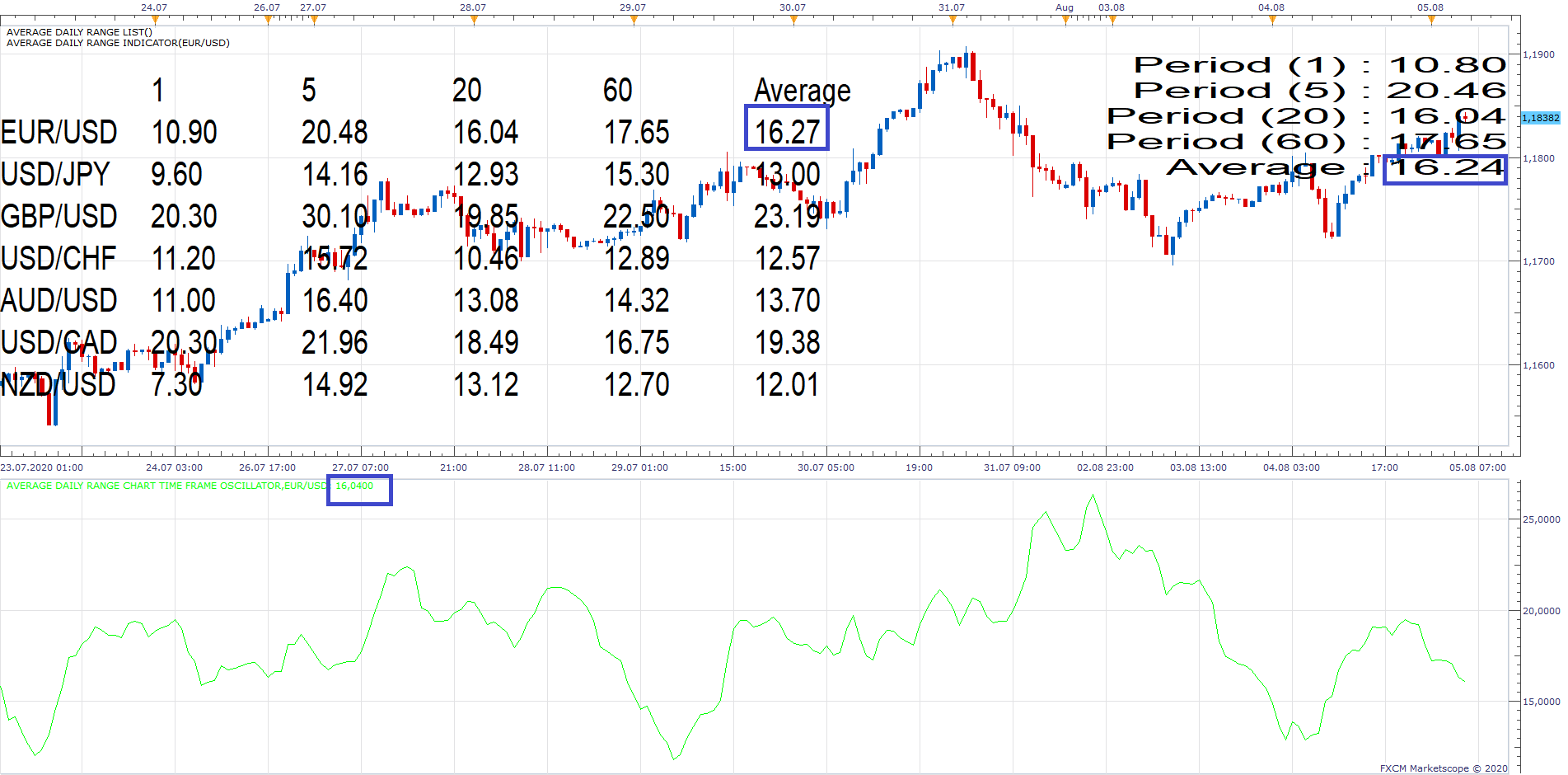Select the 1,1600 price axis label
The image size is (1568, 775).
pos(1539,365)
